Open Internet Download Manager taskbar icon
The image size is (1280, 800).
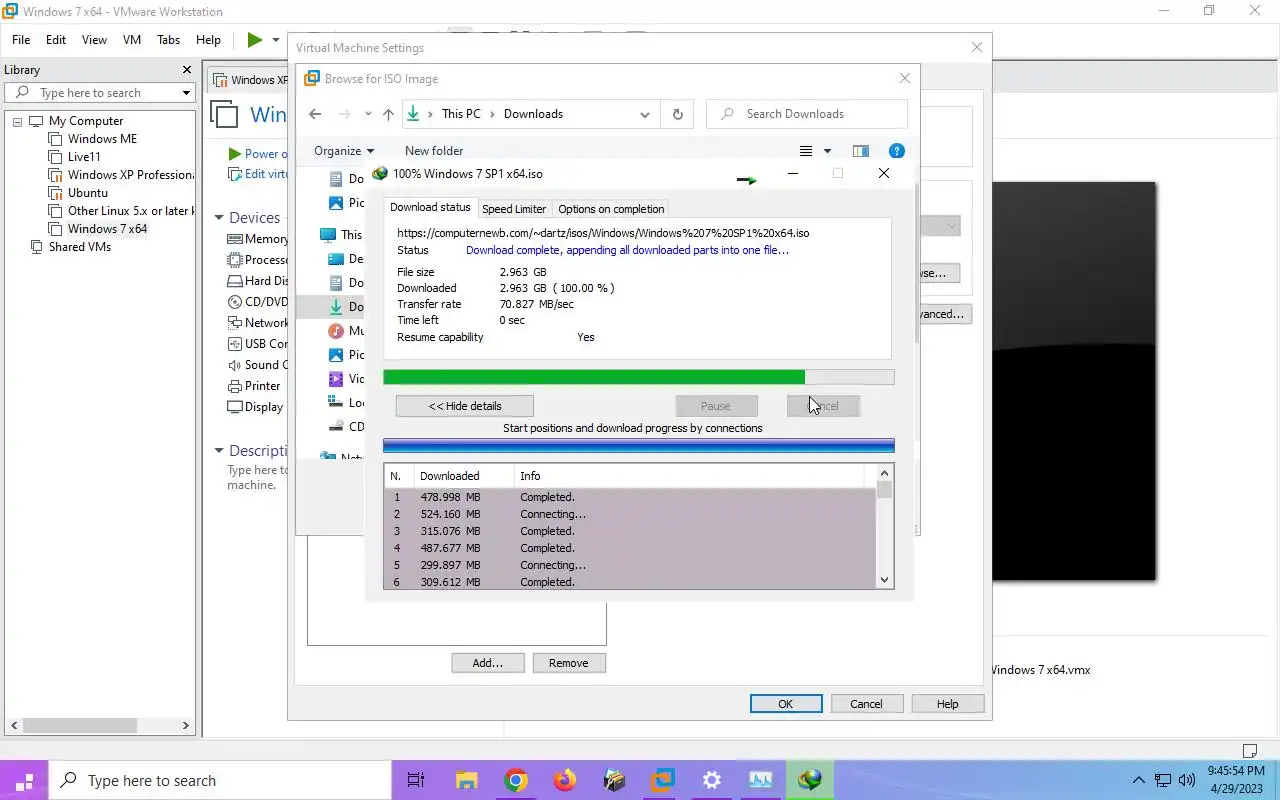(x=810, y=781)
